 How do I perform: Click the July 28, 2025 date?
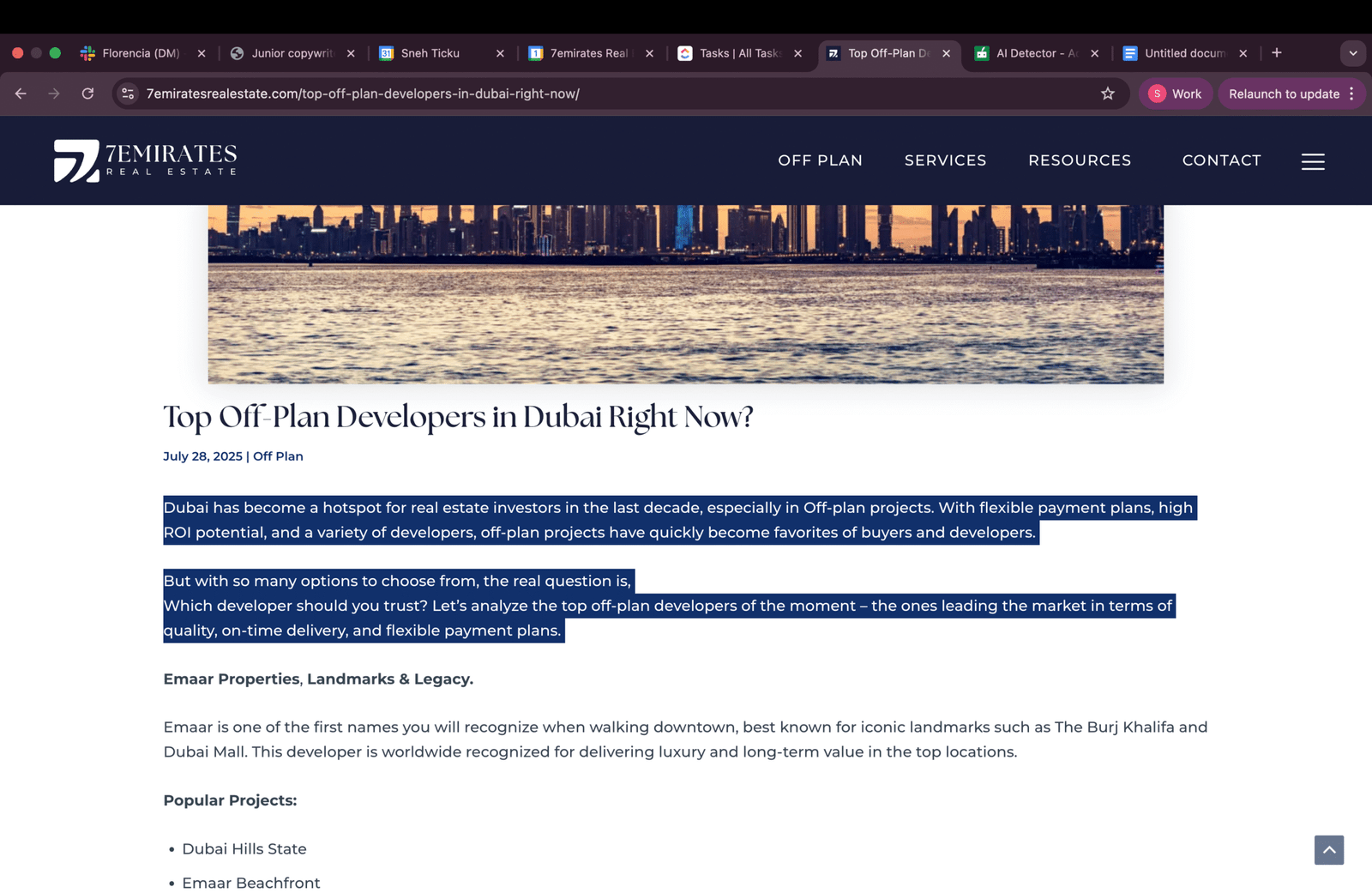(x=203, y=456)
